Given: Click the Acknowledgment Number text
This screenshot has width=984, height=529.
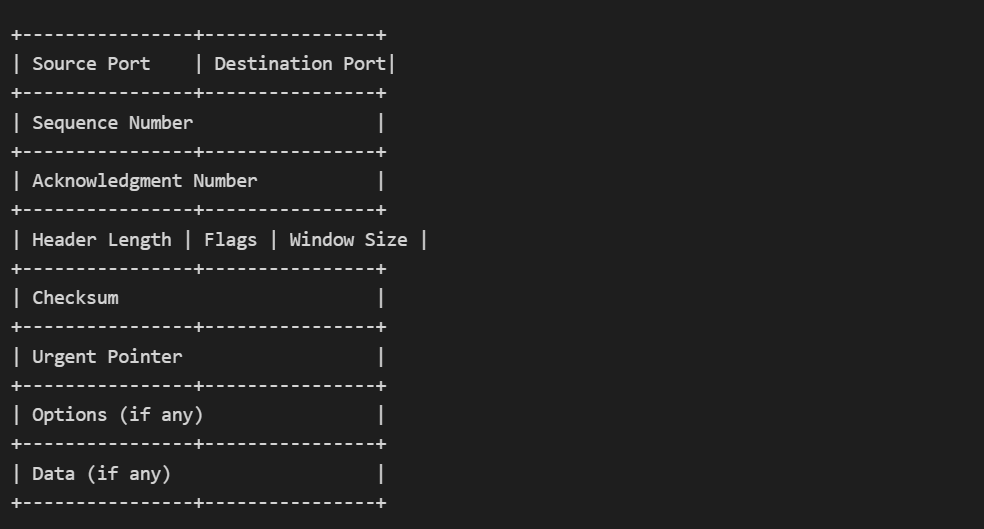Looking at the screenshot, I should pos(144,181).
